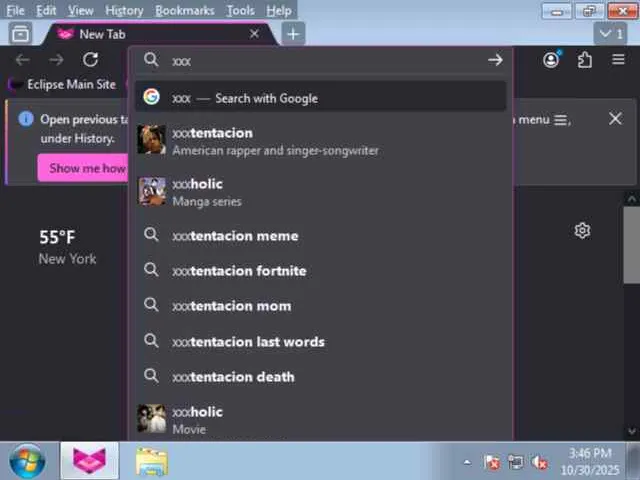This screenshot has width=640, height=480.
Task: Close the New Tab tab
Action: click(x=254, y=34)
